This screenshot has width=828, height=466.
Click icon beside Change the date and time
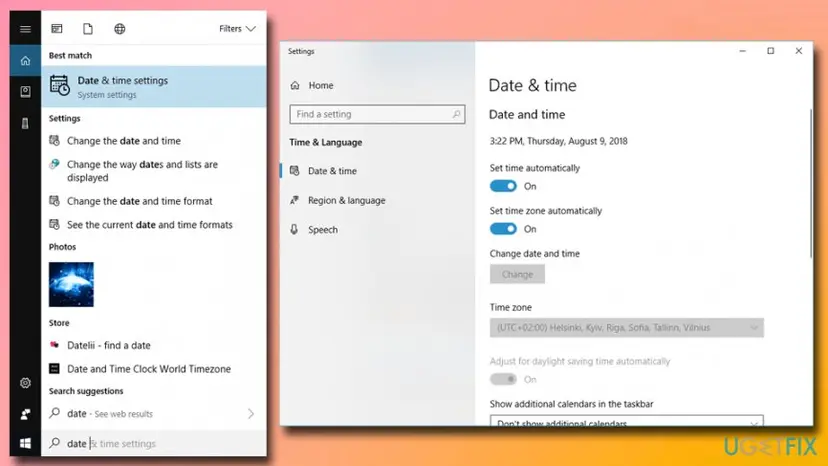click(54, 141)
